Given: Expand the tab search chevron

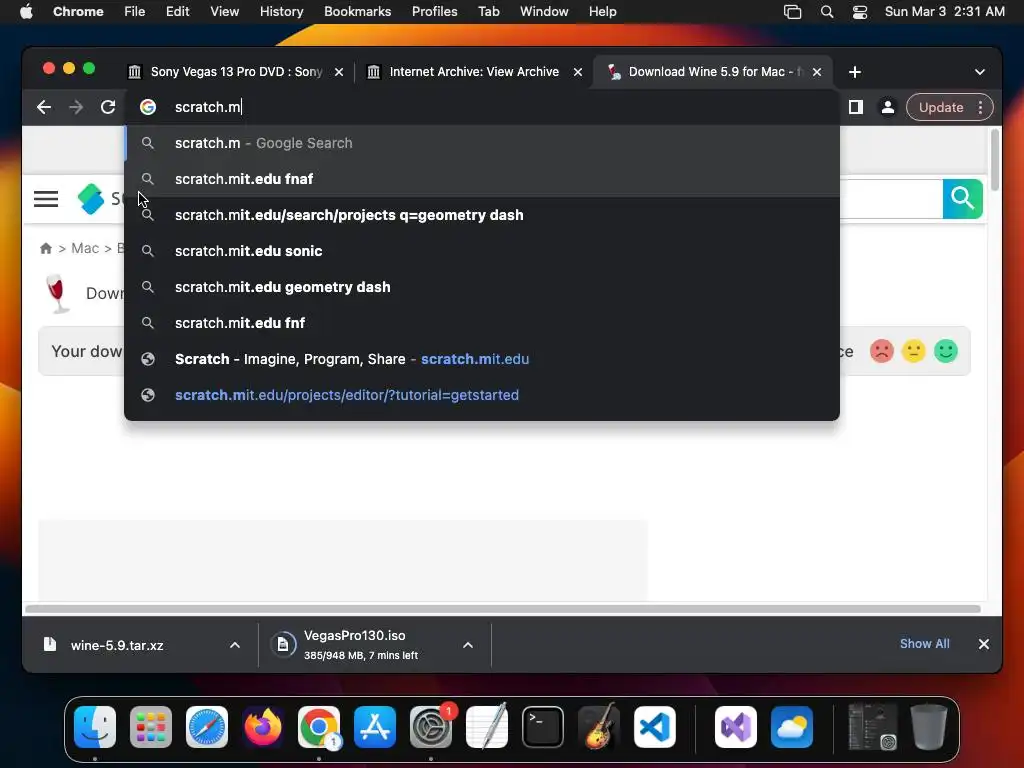Looking at the screenshot, I should [x=980, y=72].
